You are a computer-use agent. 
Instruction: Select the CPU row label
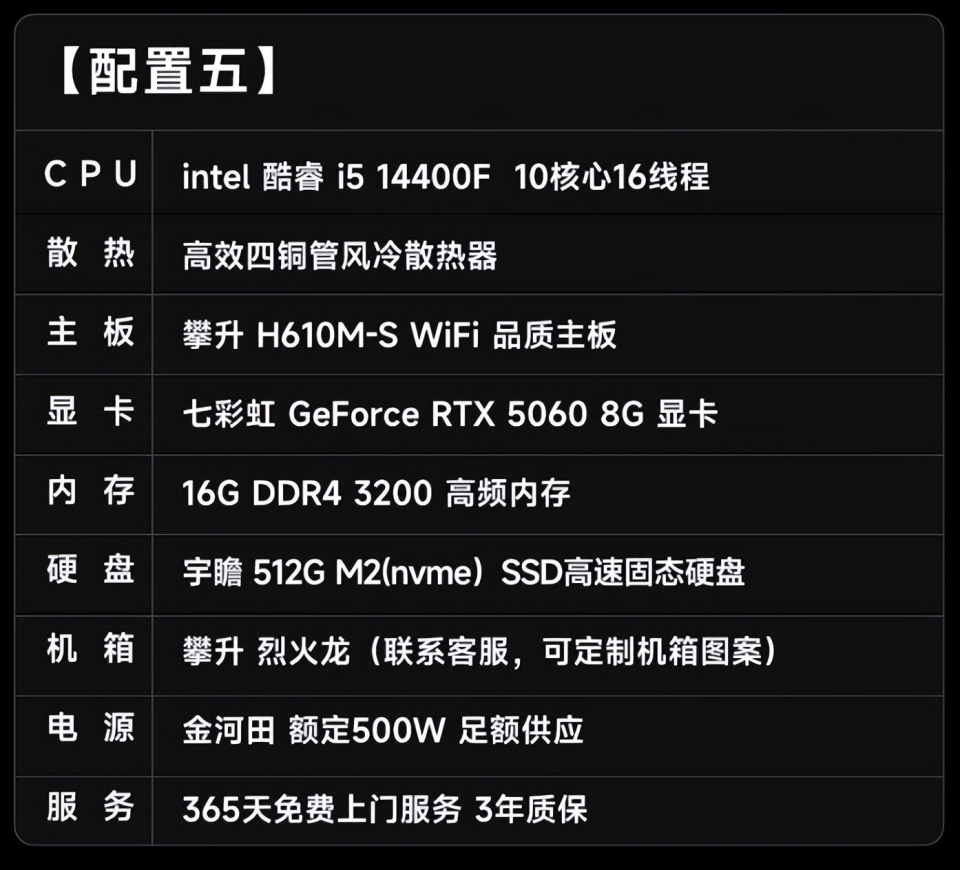(91, 174)
